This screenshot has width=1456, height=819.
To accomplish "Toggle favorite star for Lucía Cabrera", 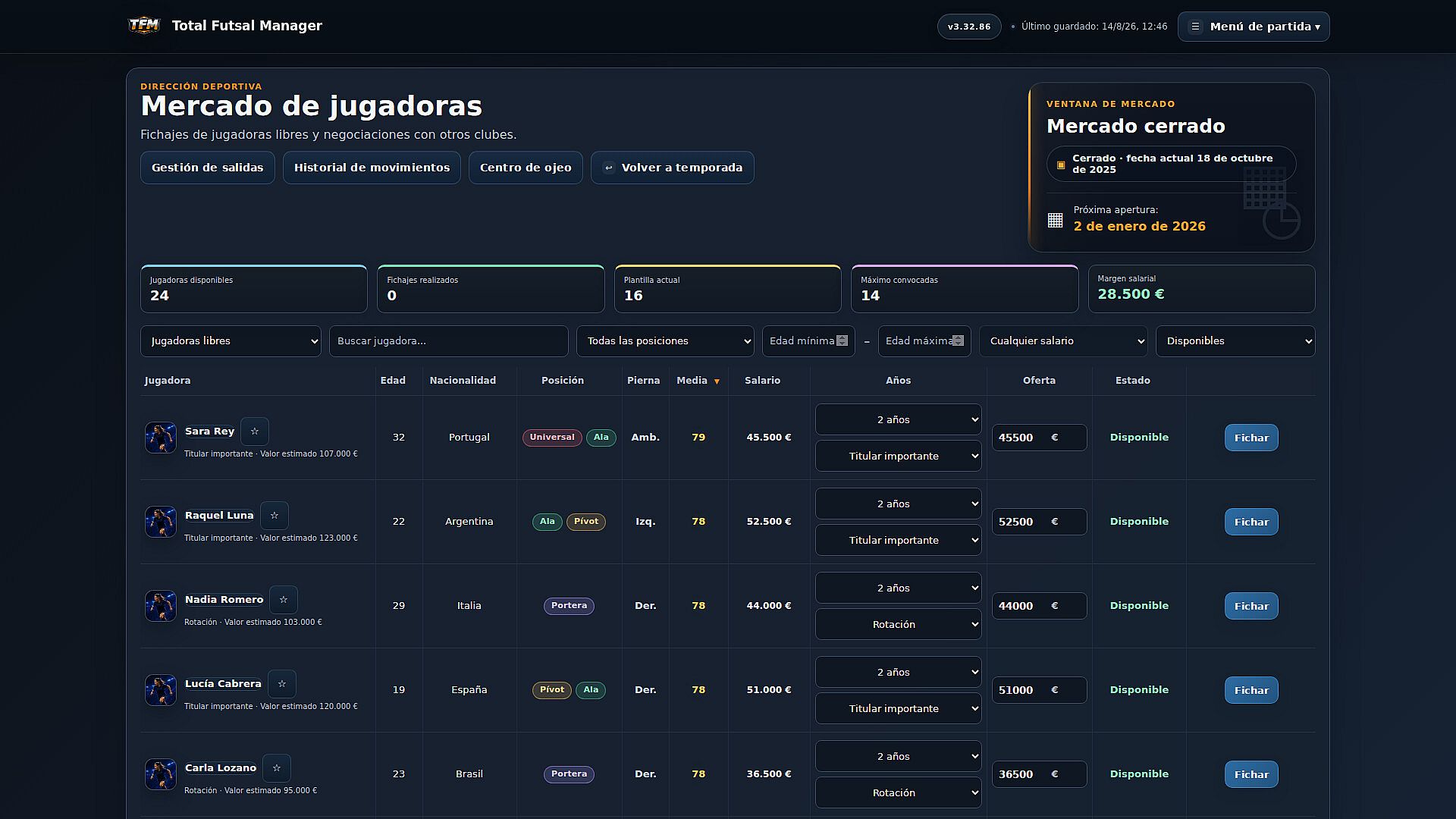I will 282,684.
